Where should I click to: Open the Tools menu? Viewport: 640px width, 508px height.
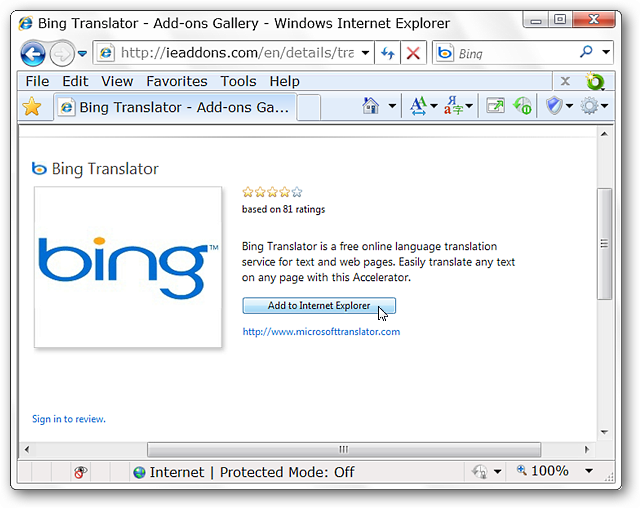pos(238,81)
